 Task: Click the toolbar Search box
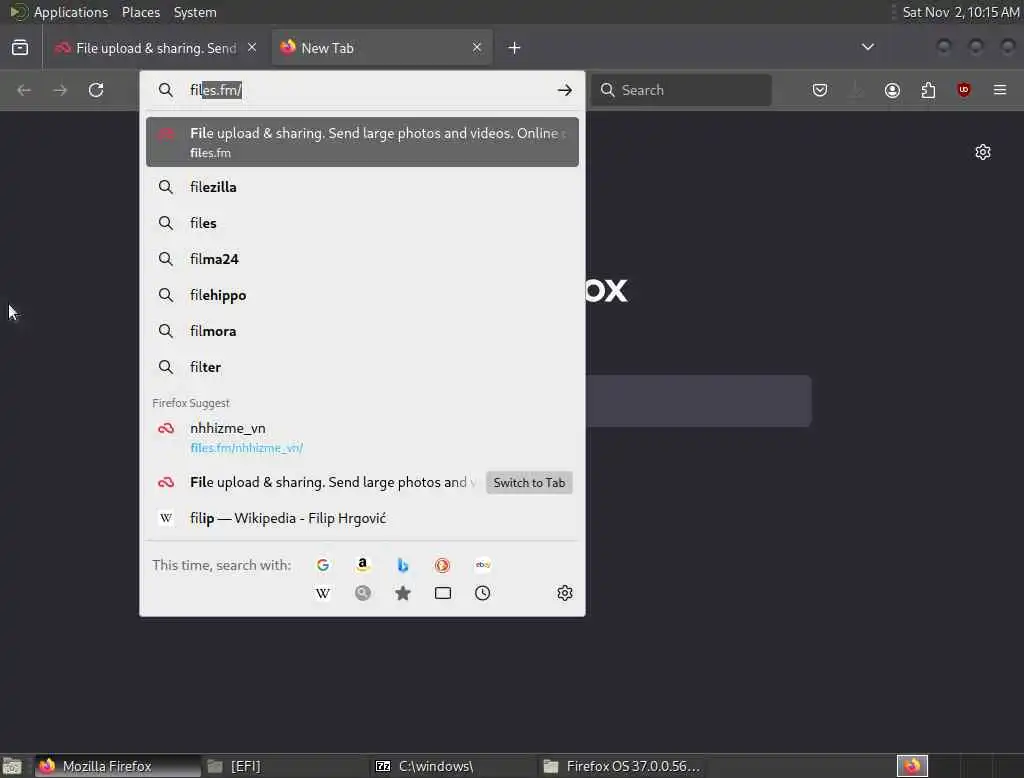[x=681, y=90]
